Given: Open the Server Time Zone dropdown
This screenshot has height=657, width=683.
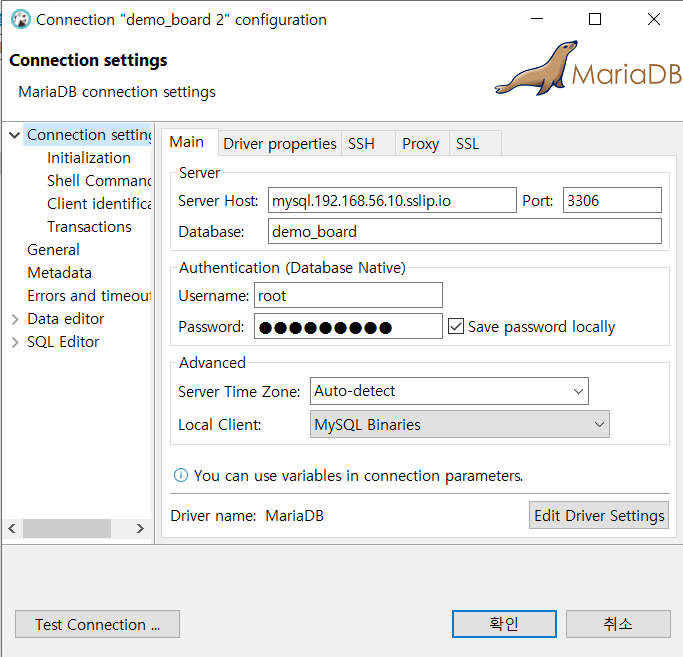Looking at the screenshot, I should point(449,391).
